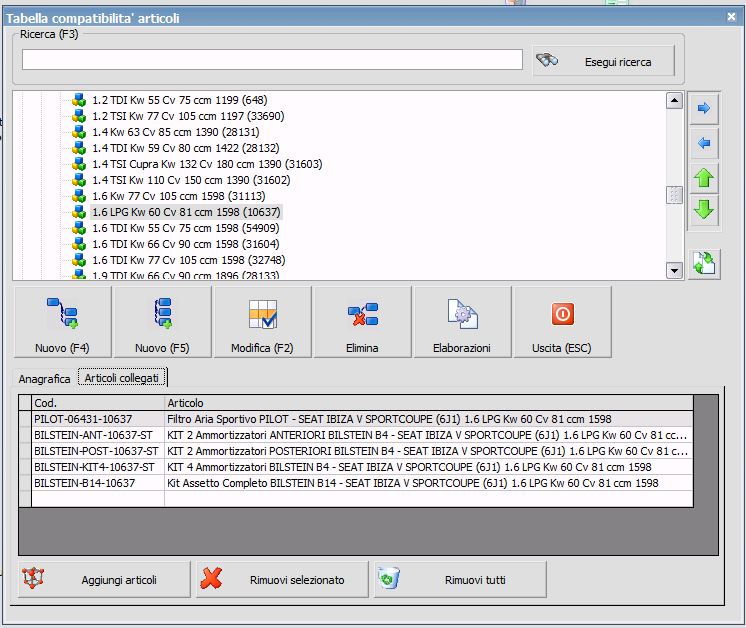This screenshot has width=746, height=628.
Task: Select code PILOT-06431-10637
Action: pyautogui.click(x=98, y=419)
